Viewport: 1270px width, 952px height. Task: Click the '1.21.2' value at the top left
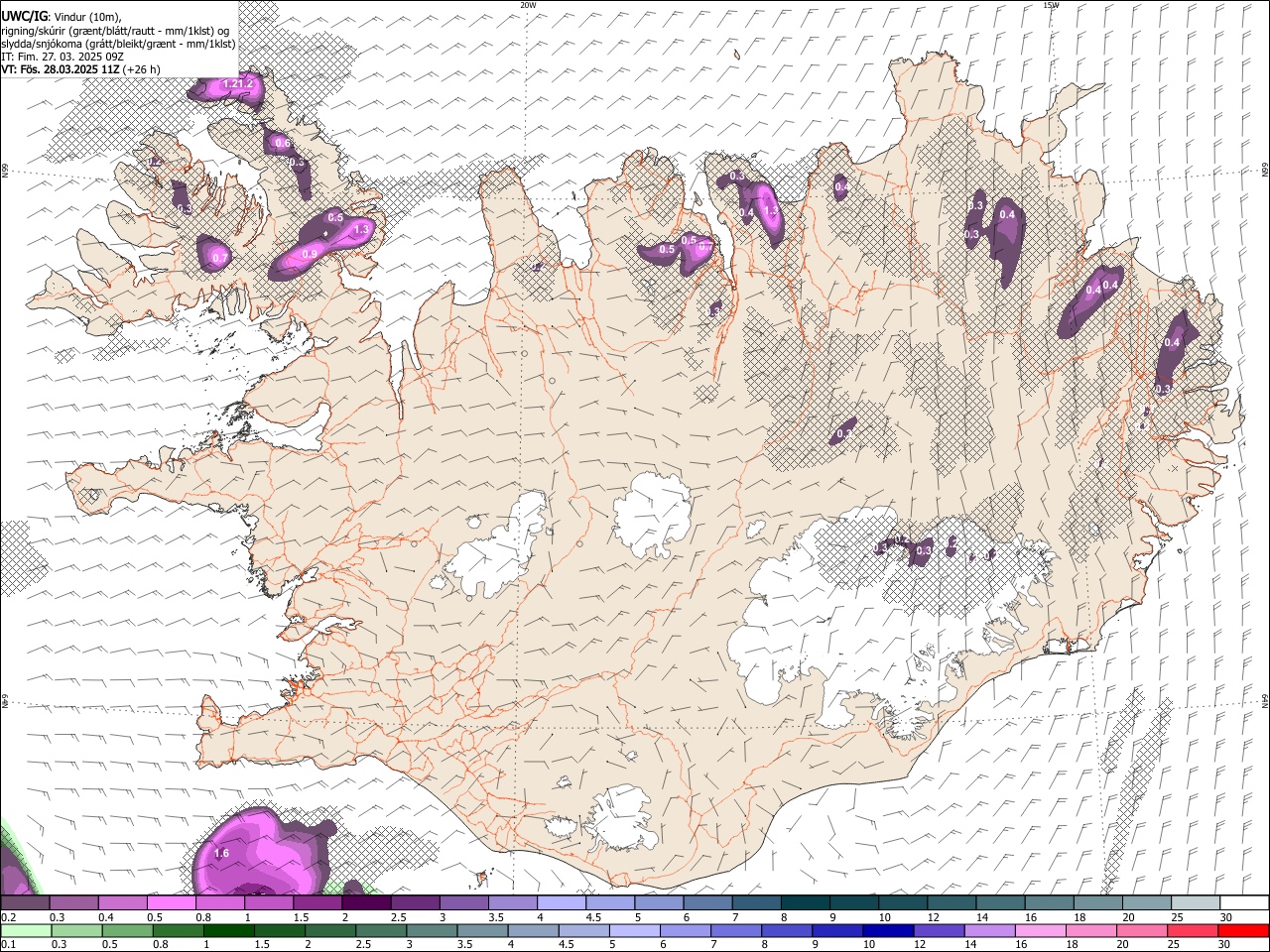pos(238,84)
